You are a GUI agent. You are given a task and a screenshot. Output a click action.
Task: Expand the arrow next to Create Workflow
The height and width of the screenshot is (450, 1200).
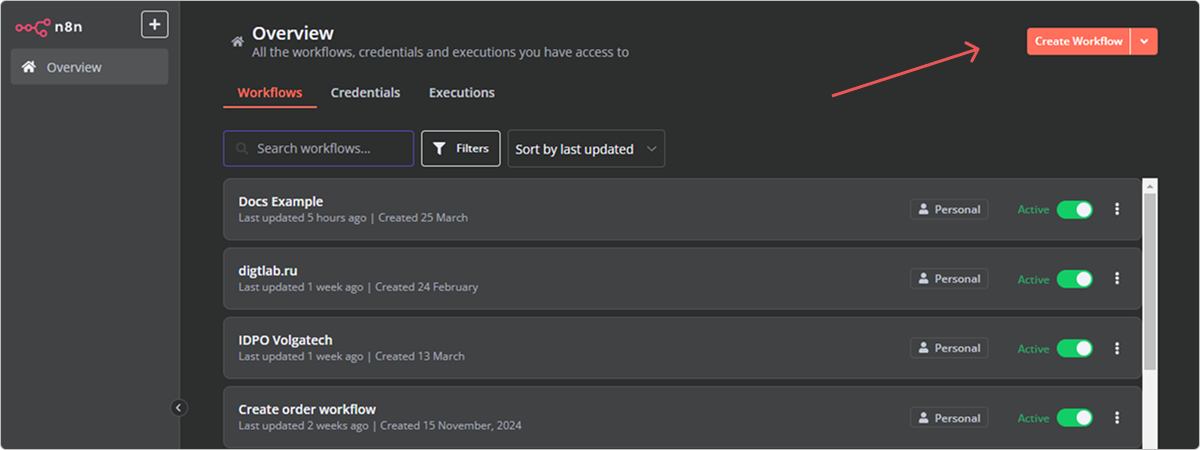[x=1144, y=41]
